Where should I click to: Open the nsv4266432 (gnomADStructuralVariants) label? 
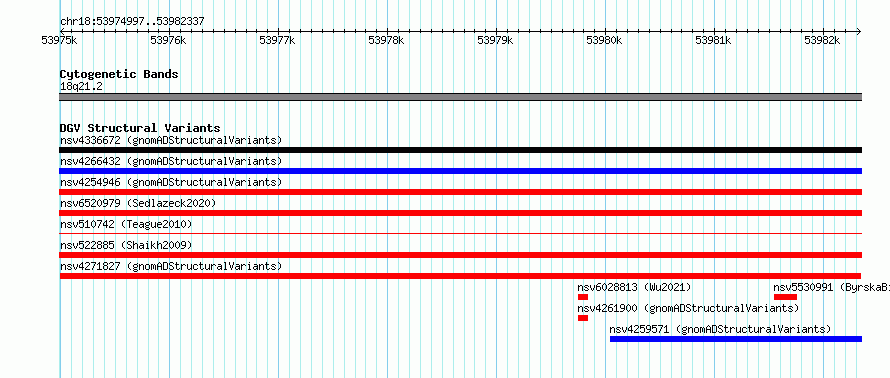click(x=171, y=161)
